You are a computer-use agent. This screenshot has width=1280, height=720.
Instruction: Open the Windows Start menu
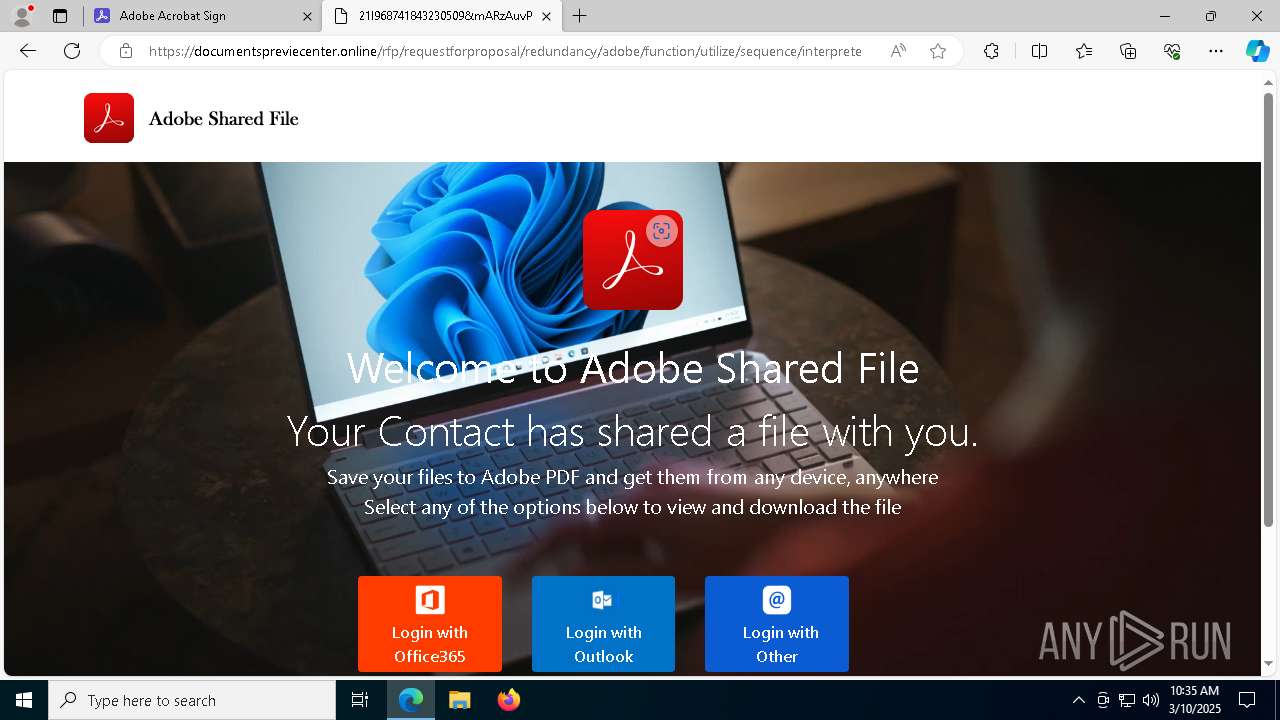(24, 700)
